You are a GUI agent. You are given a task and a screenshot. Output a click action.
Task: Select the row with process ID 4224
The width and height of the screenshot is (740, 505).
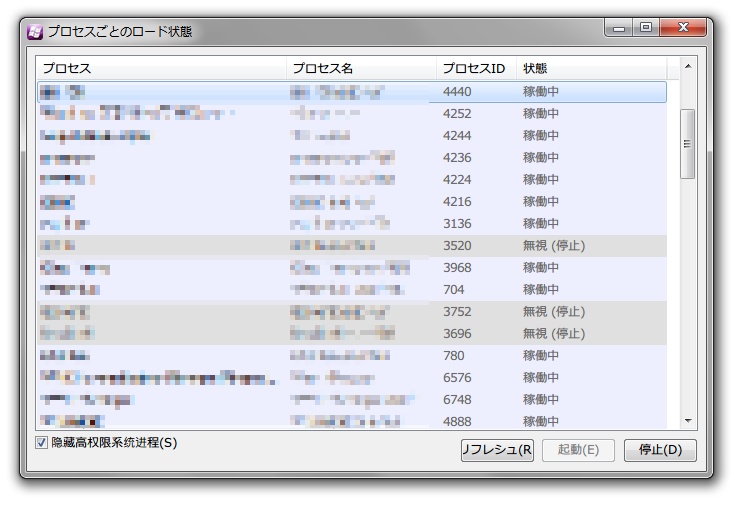(x=352, y=180)
